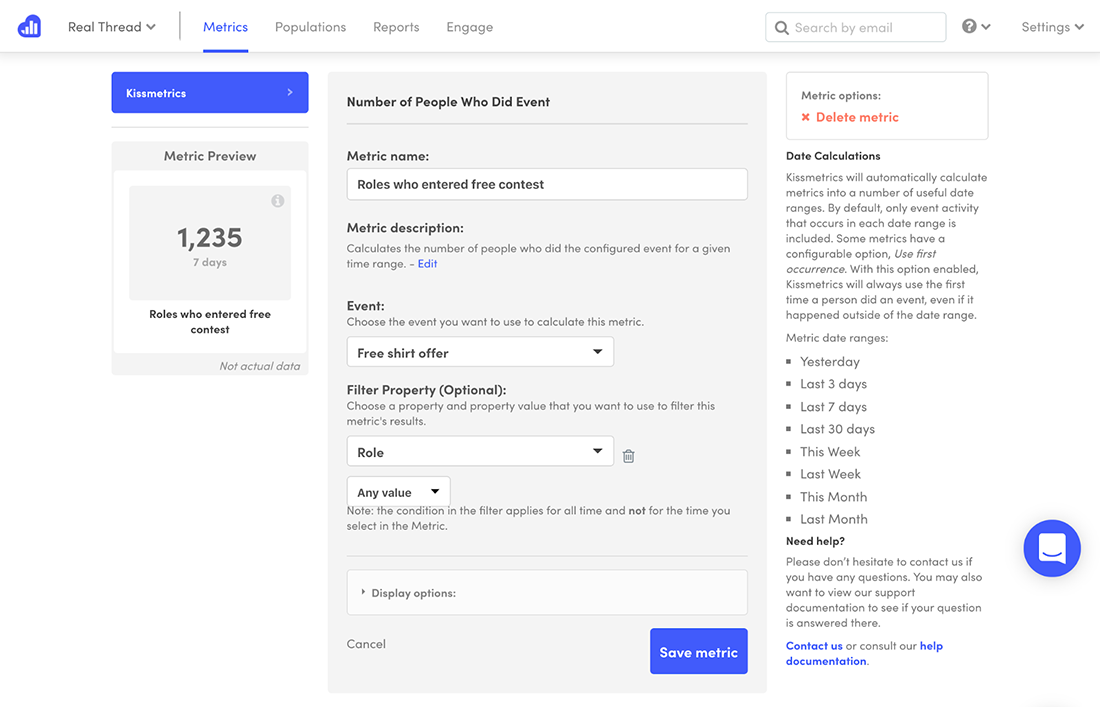Viewport: 1100px width, 707px height.
Task: Edit the metric description
Action: click(x=427, y=264)
